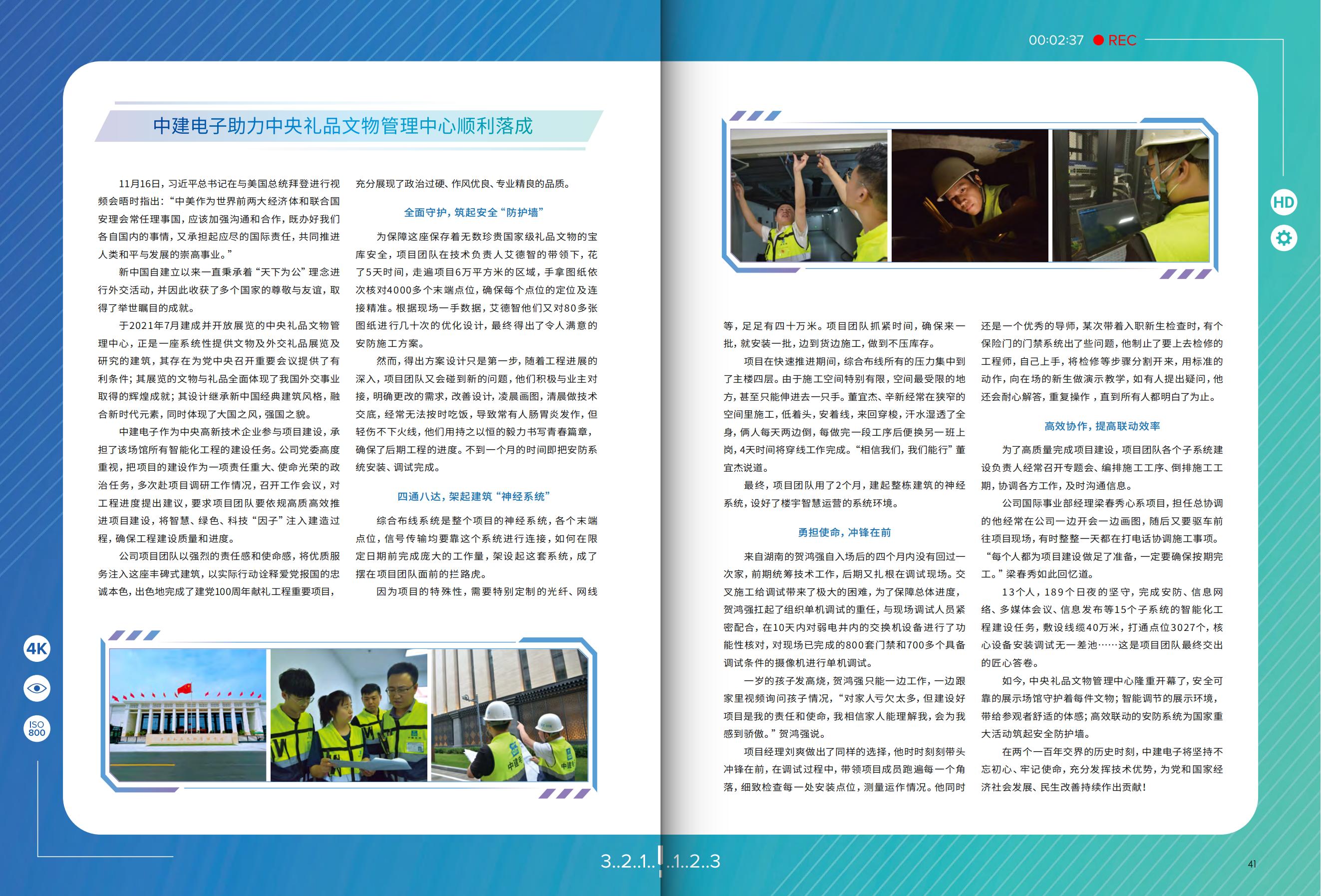Click photo of building with red flags
This screenshot has width=1321, height=896.
188,715
